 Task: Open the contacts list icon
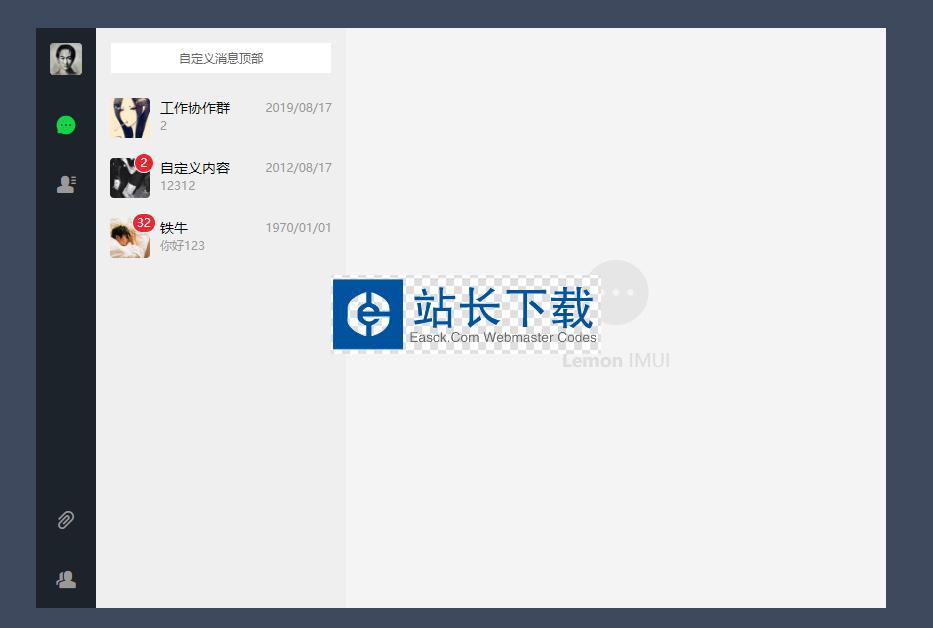coord(66,184)
